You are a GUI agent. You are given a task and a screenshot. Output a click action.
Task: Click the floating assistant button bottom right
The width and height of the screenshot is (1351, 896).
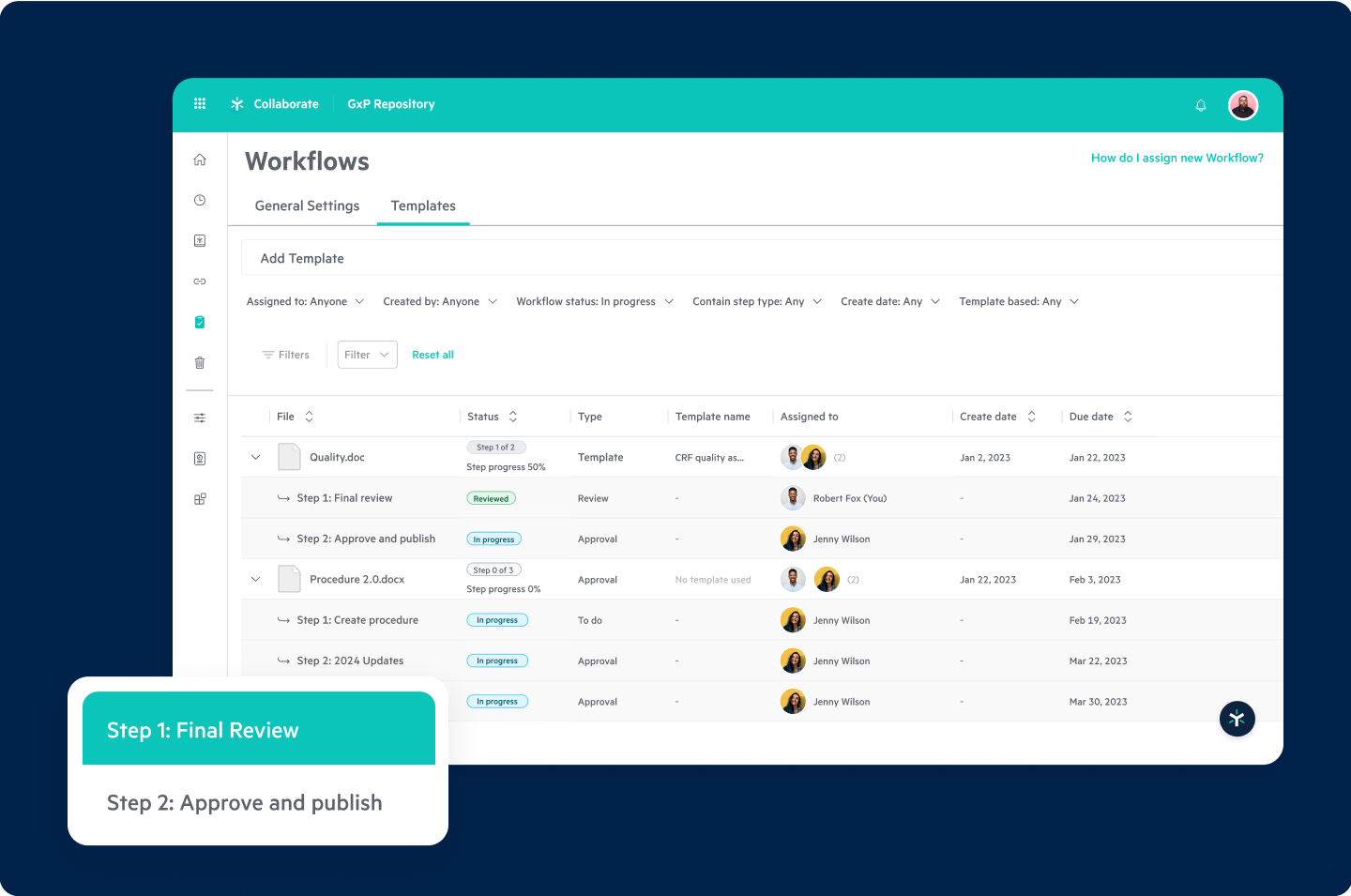1237,719
